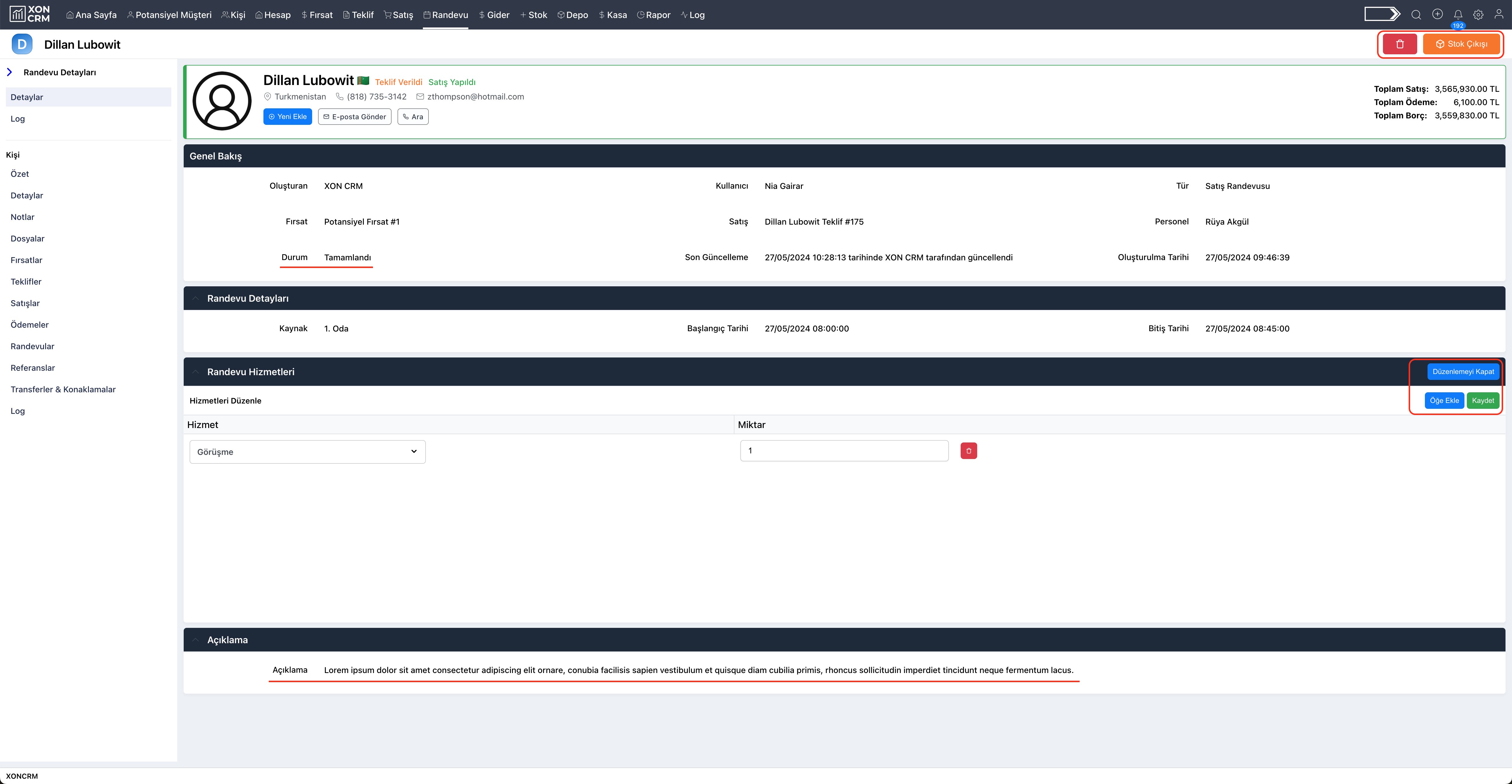Open the Görüşme service dropdown
Image resolution: width=1512 pixels, height=784 pixels.
307,452
